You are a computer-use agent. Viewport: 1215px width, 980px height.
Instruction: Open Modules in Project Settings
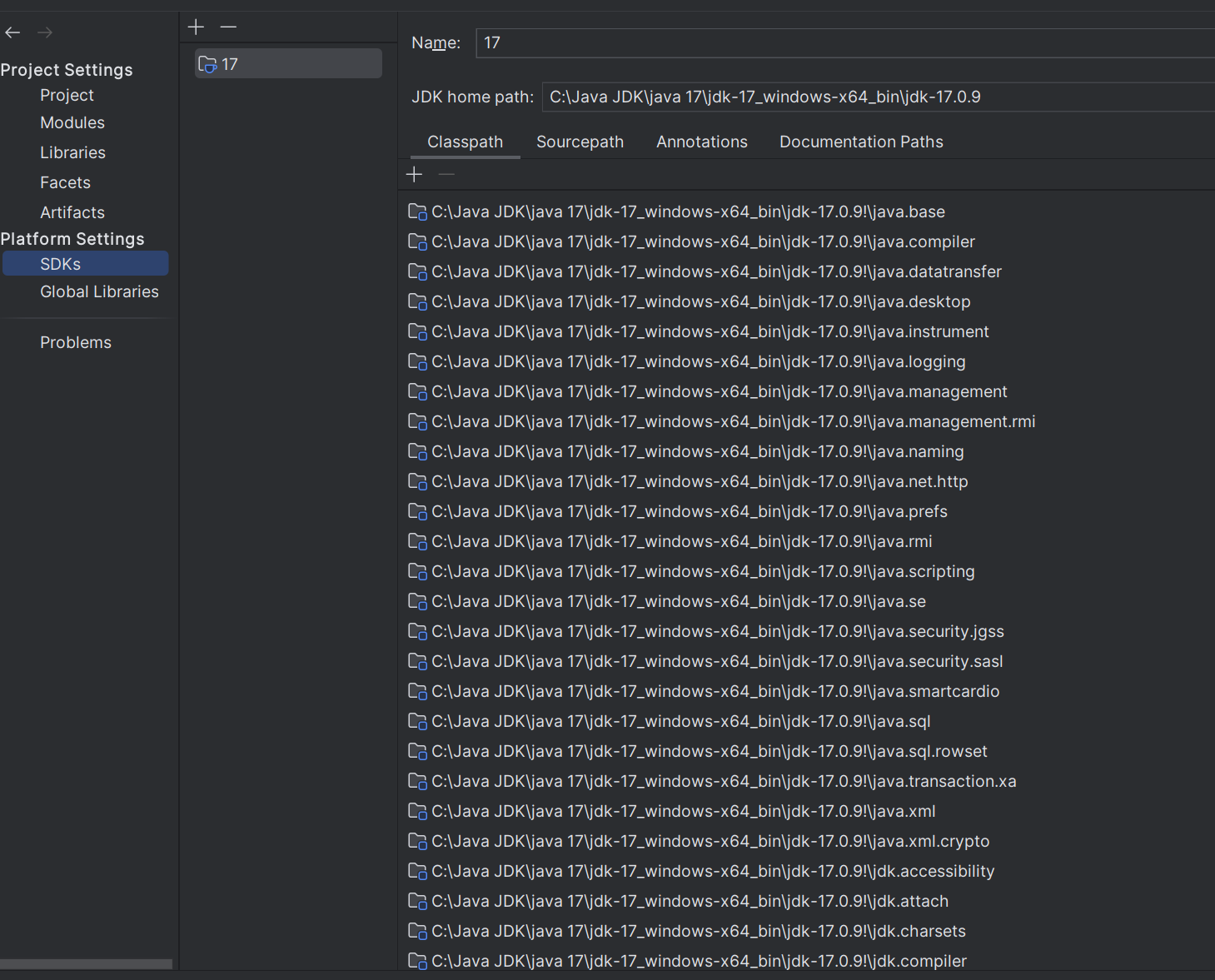(x=72, y=123)
